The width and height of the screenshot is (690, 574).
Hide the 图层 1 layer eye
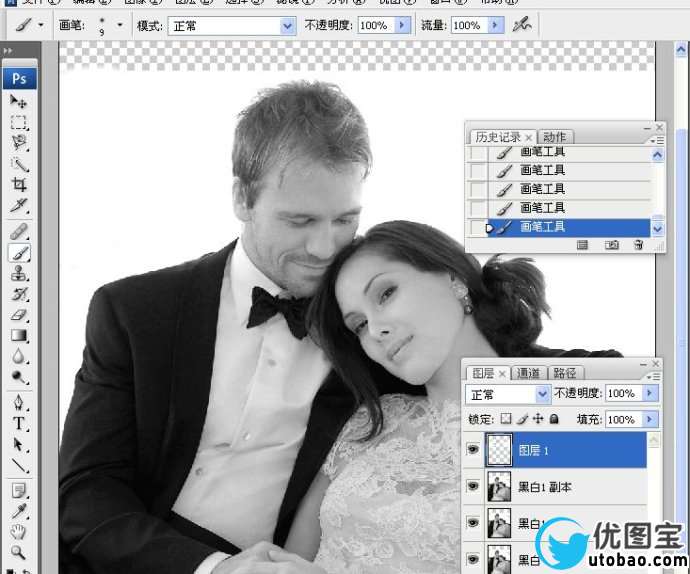[473, 449]
